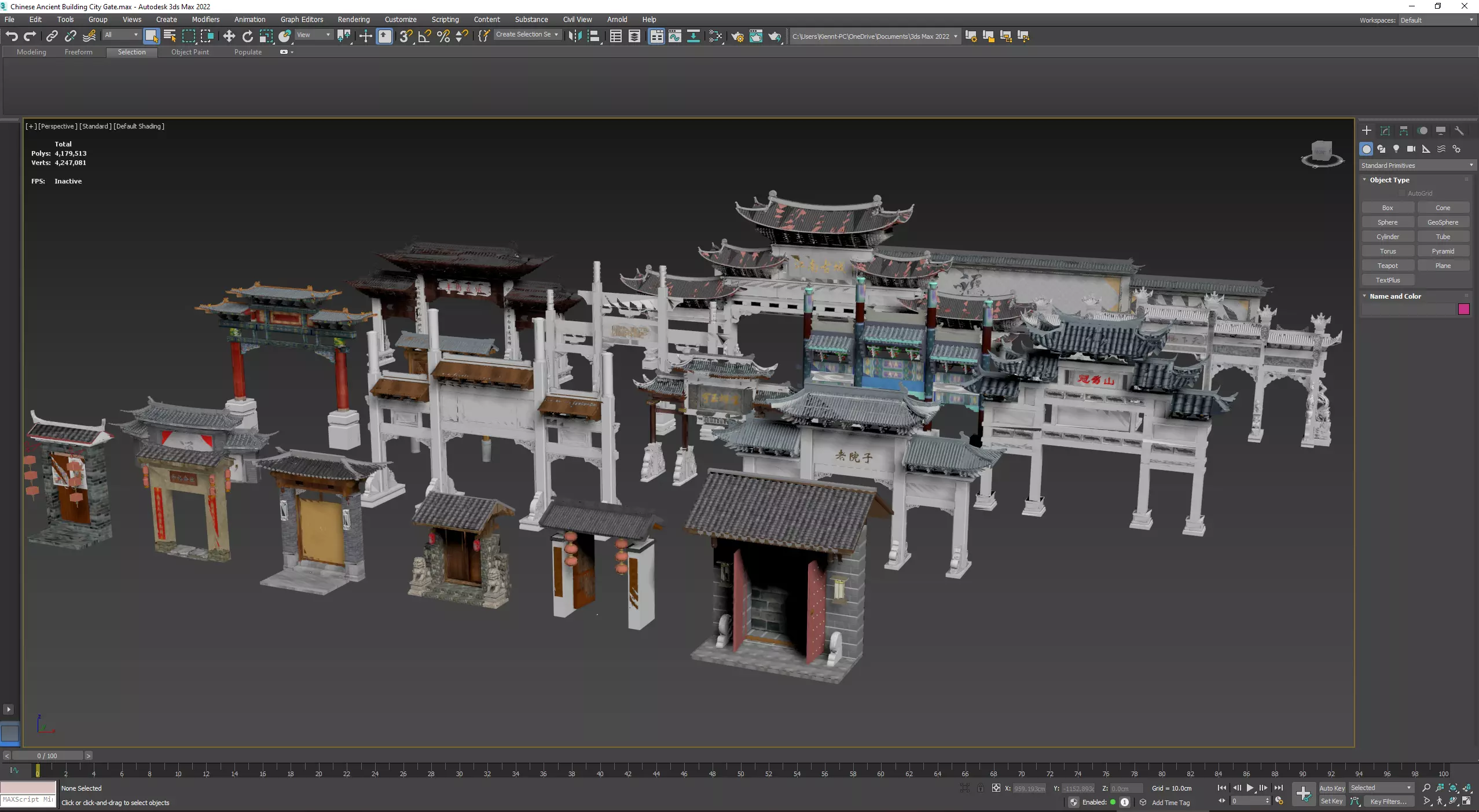This screenshot has height=812, width=1479.
Task: Open the Rendered Frame Window icon
Action: click(x=756, y=36)
